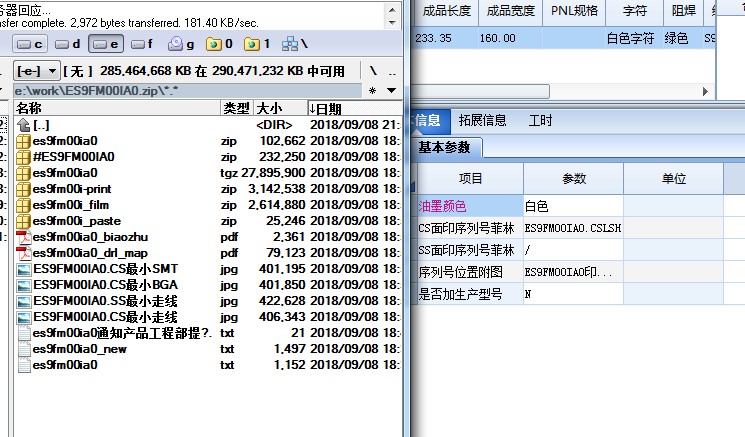Select es9fm00i_paste zip archive icon
This screenshot has height=437, width=745.
[x=23, y=221]
